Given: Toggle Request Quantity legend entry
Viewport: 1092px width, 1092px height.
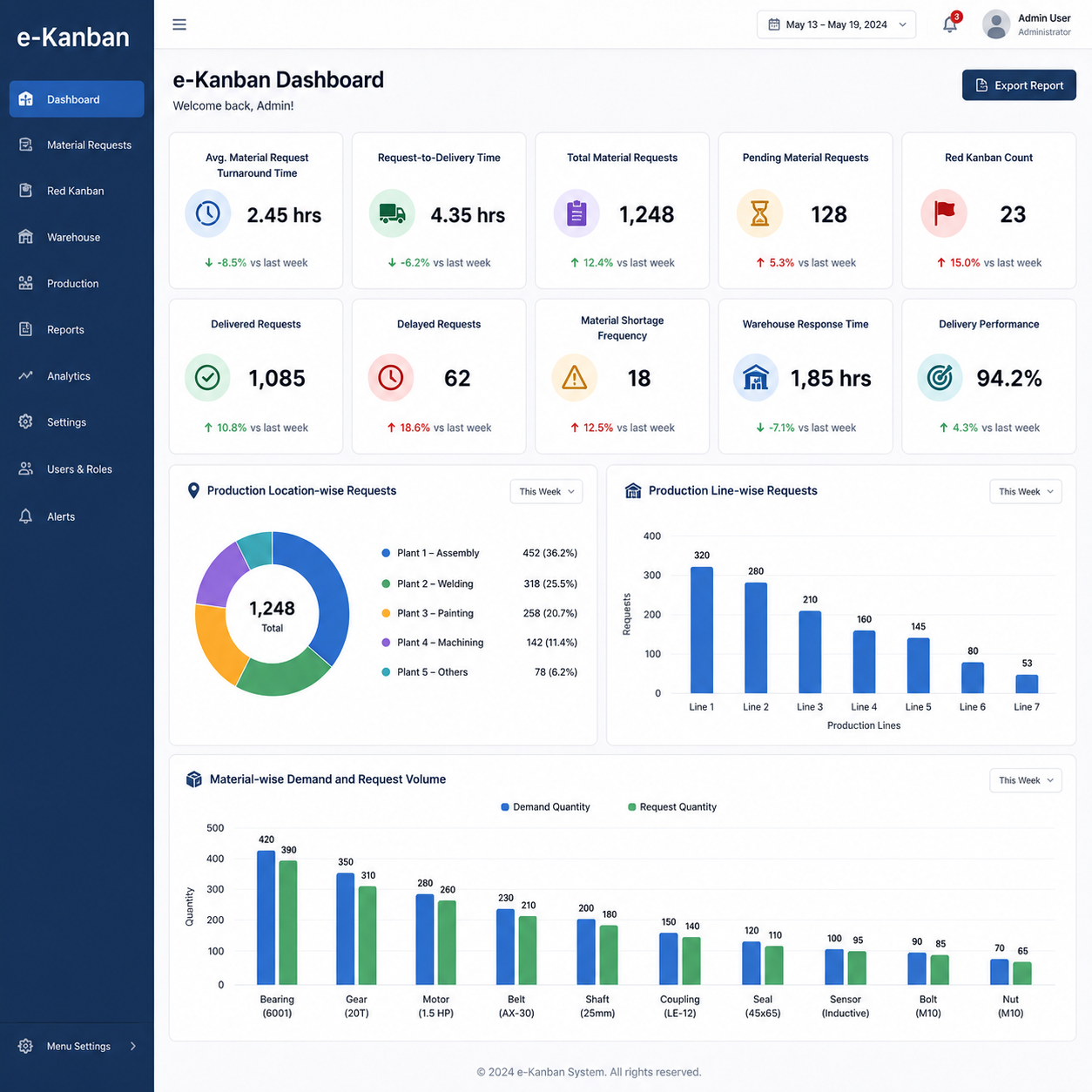Looking at the screenshot, I should point(672,807).
